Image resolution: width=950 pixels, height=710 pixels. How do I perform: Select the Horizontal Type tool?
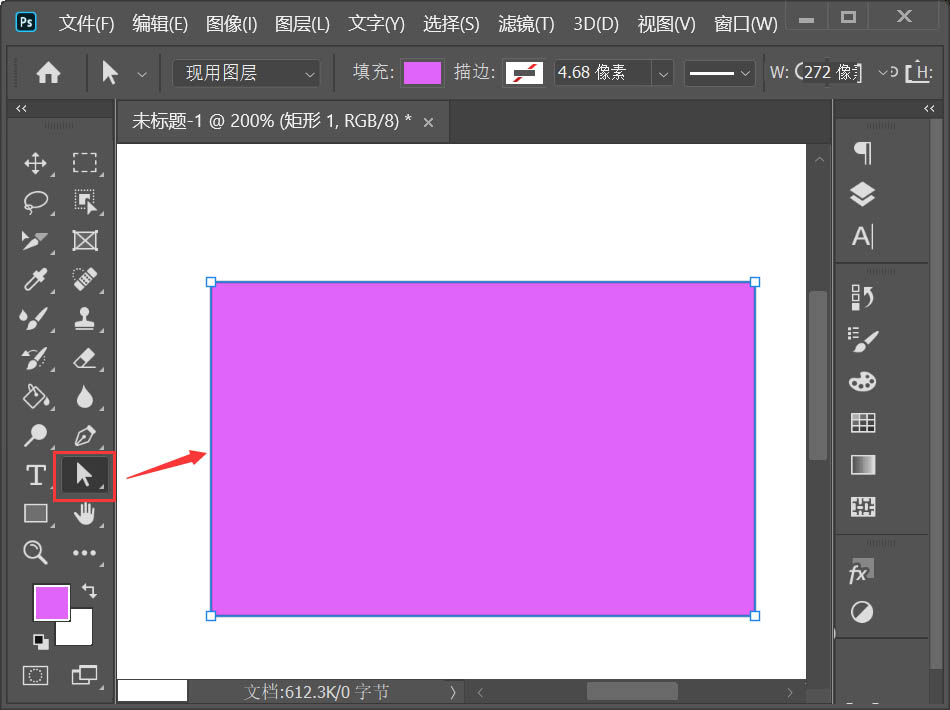pyautogui.click(x=35, y=475)
